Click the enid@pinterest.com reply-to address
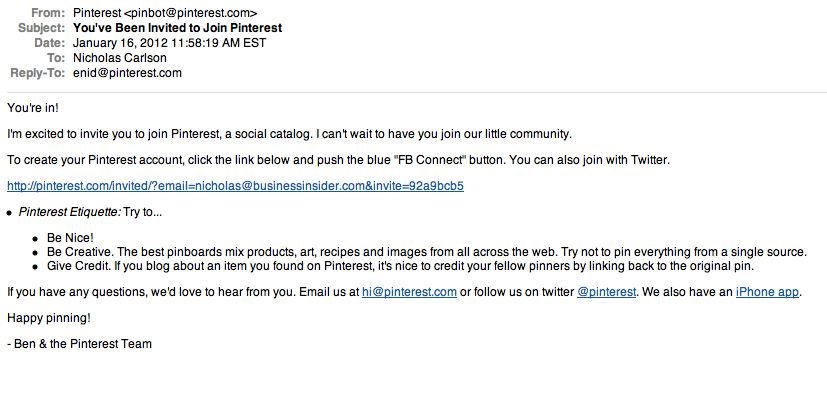Viewport: 827px width, 420px height. coord(127,73)
